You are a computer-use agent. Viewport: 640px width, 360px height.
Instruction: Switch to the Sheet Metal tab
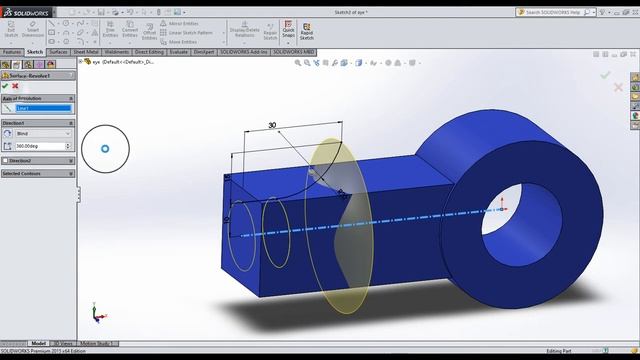point(86,52)
